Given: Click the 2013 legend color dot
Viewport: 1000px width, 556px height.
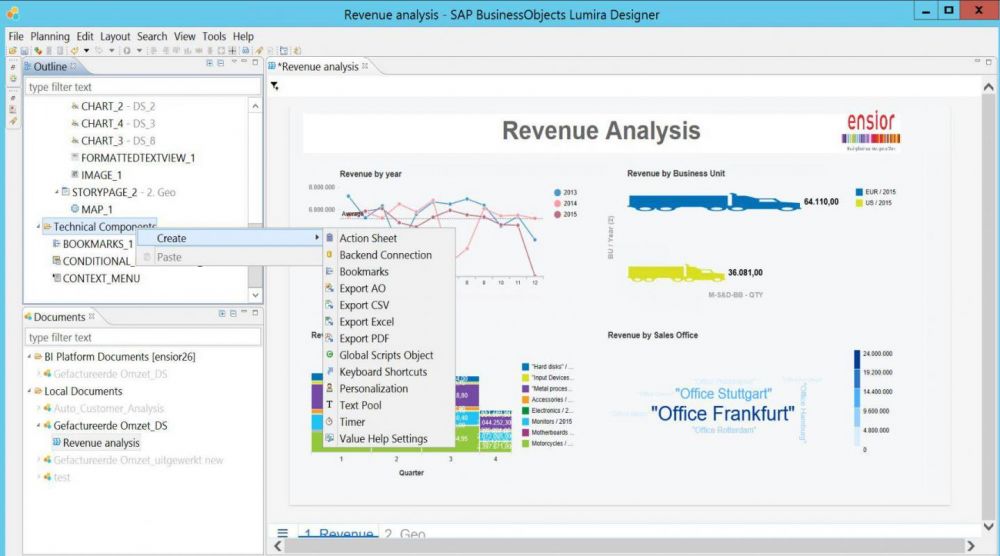Looking at the screenshot, I should point(557,192).
